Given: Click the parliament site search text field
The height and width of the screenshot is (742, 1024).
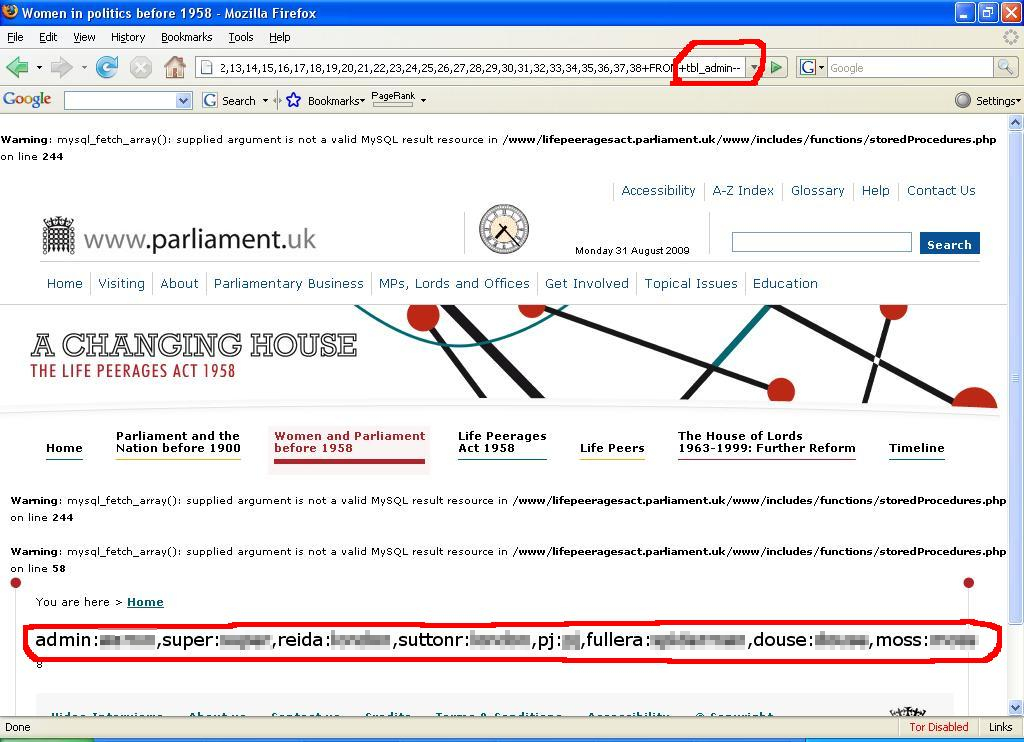Looking at the screenshot, I should [821, 243].
